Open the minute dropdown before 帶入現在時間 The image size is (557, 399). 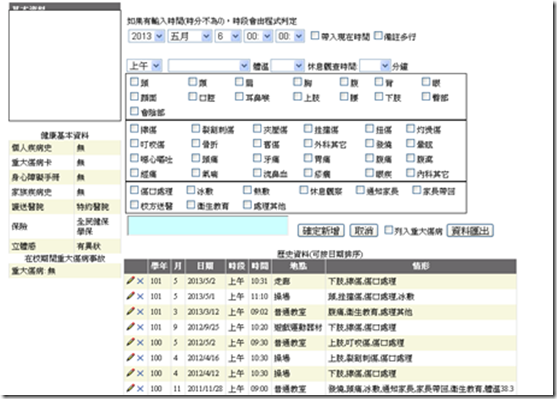tap(290, 36)
